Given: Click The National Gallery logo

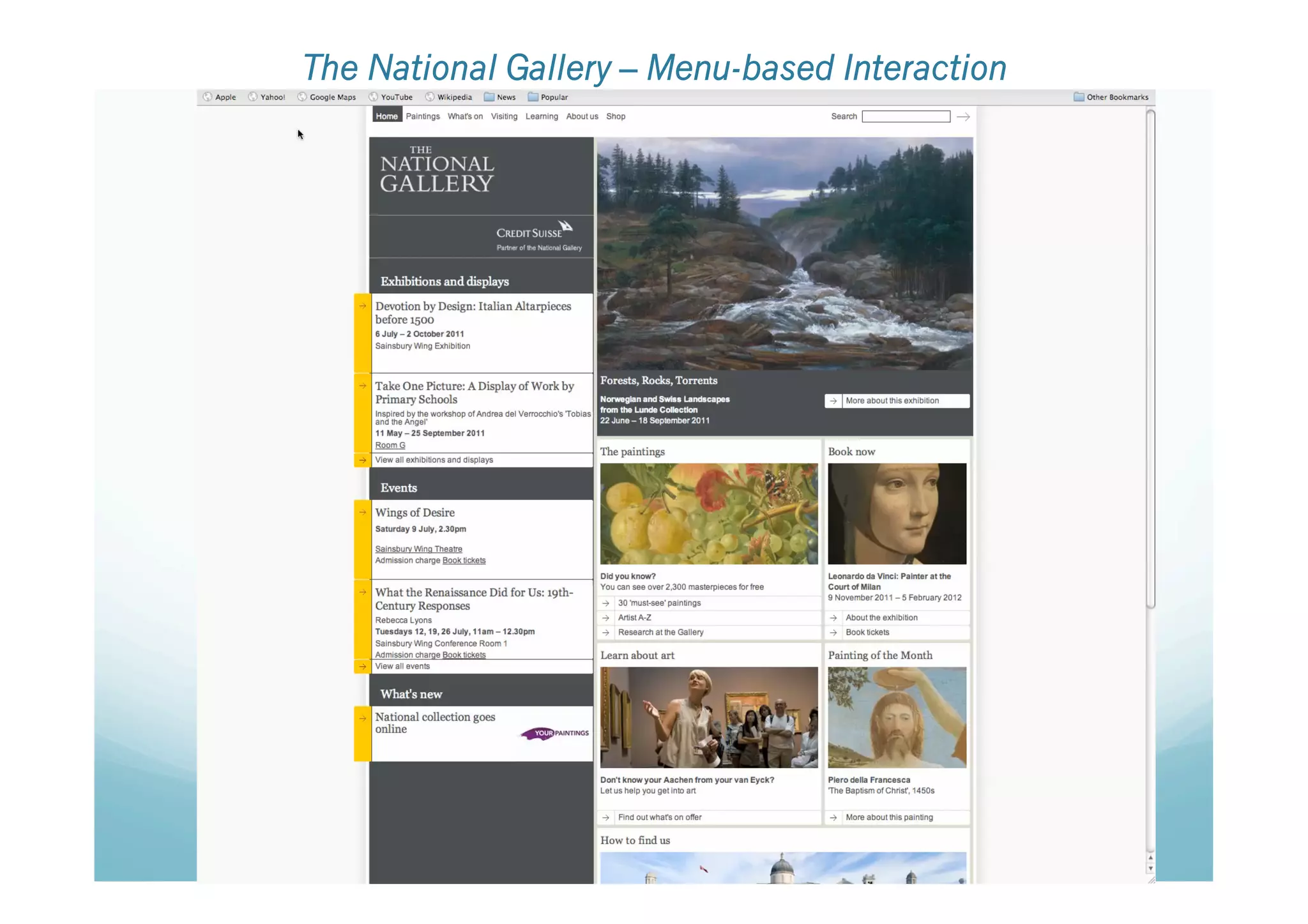Looking at the screenshot, I should coord(437,170).
